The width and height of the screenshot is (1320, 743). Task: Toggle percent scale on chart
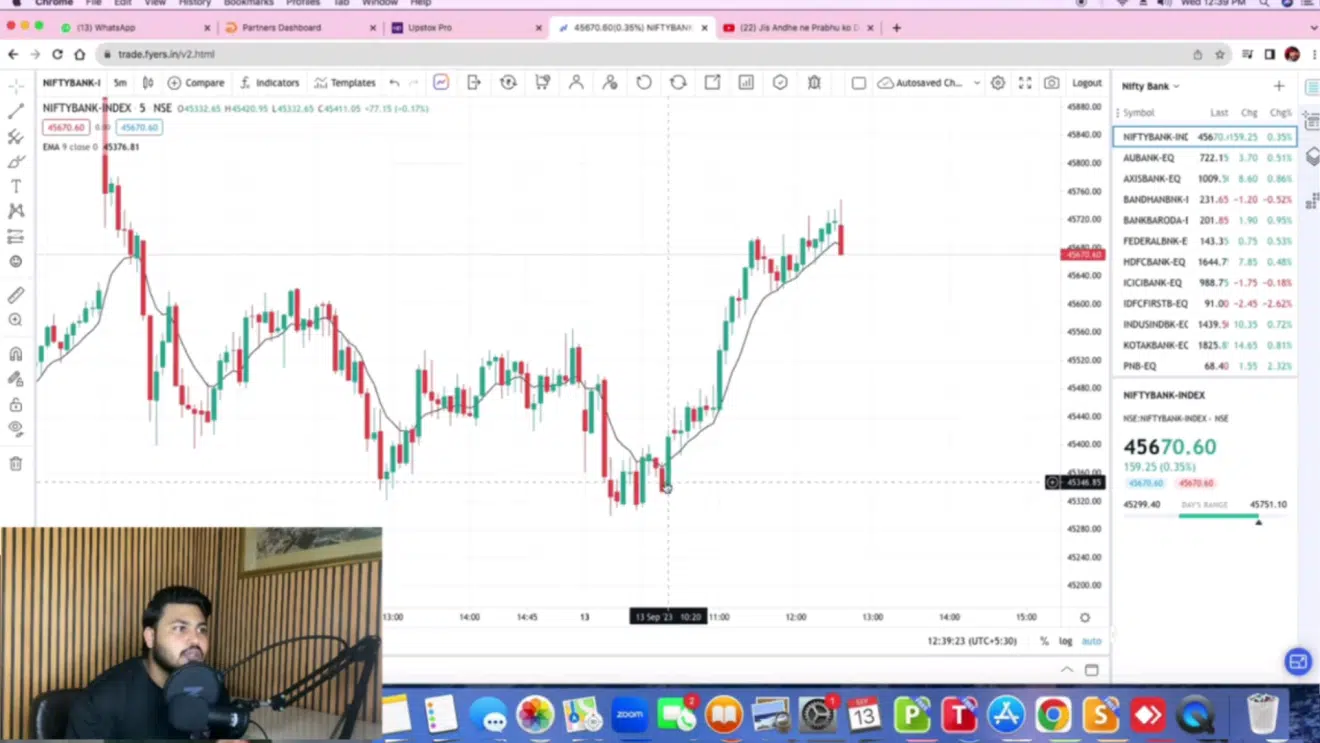pyautogui.click(x=1044, y=641)
